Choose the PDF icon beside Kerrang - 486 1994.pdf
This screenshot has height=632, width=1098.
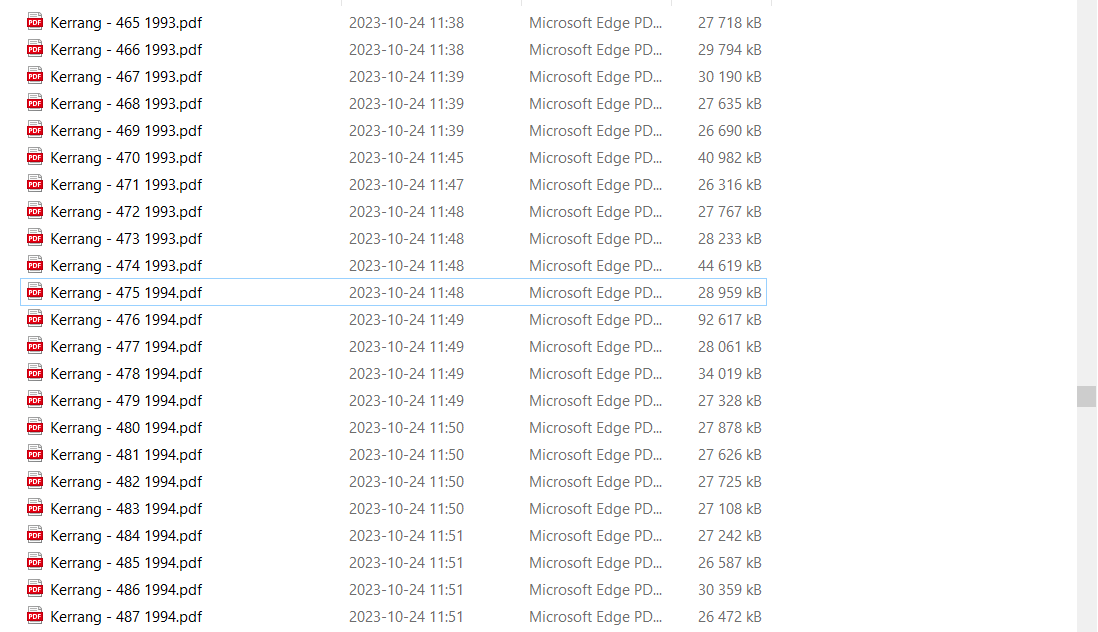[34, 589]
